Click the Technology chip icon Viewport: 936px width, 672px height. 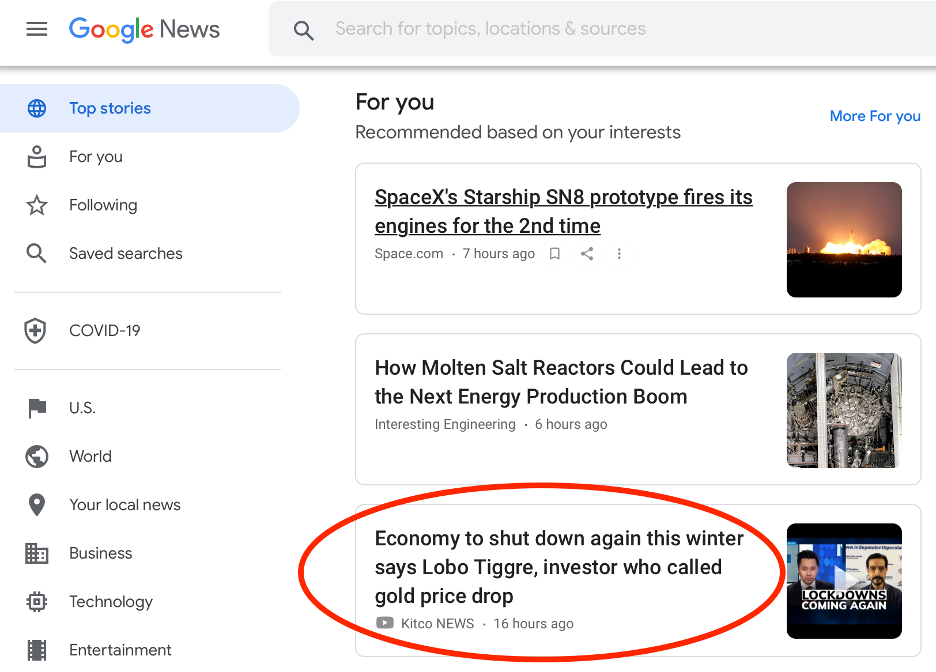pyautogui.click(x=36, y=602)
